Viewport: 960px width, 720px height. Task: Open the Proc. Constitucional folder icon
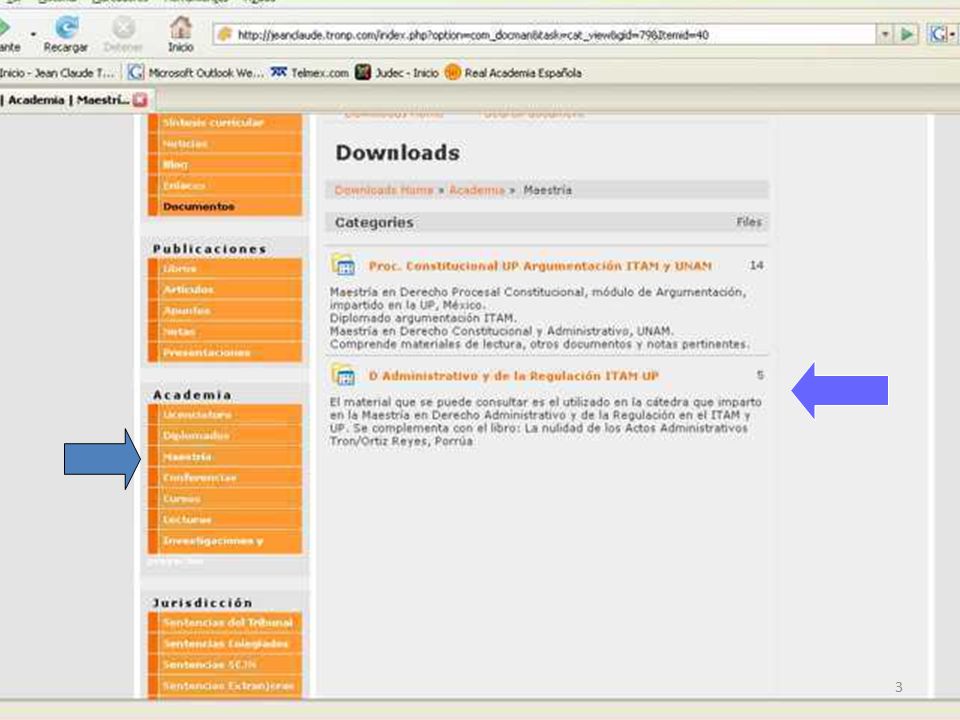pos(343,265)
